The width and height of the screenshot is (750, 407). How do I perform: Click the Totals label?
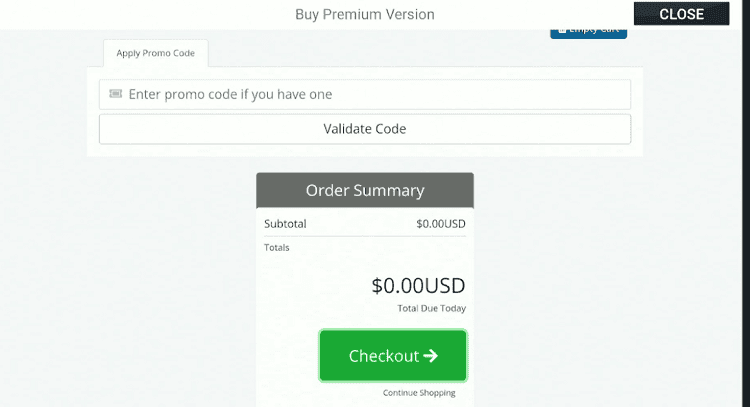click(x=277, y=247)
